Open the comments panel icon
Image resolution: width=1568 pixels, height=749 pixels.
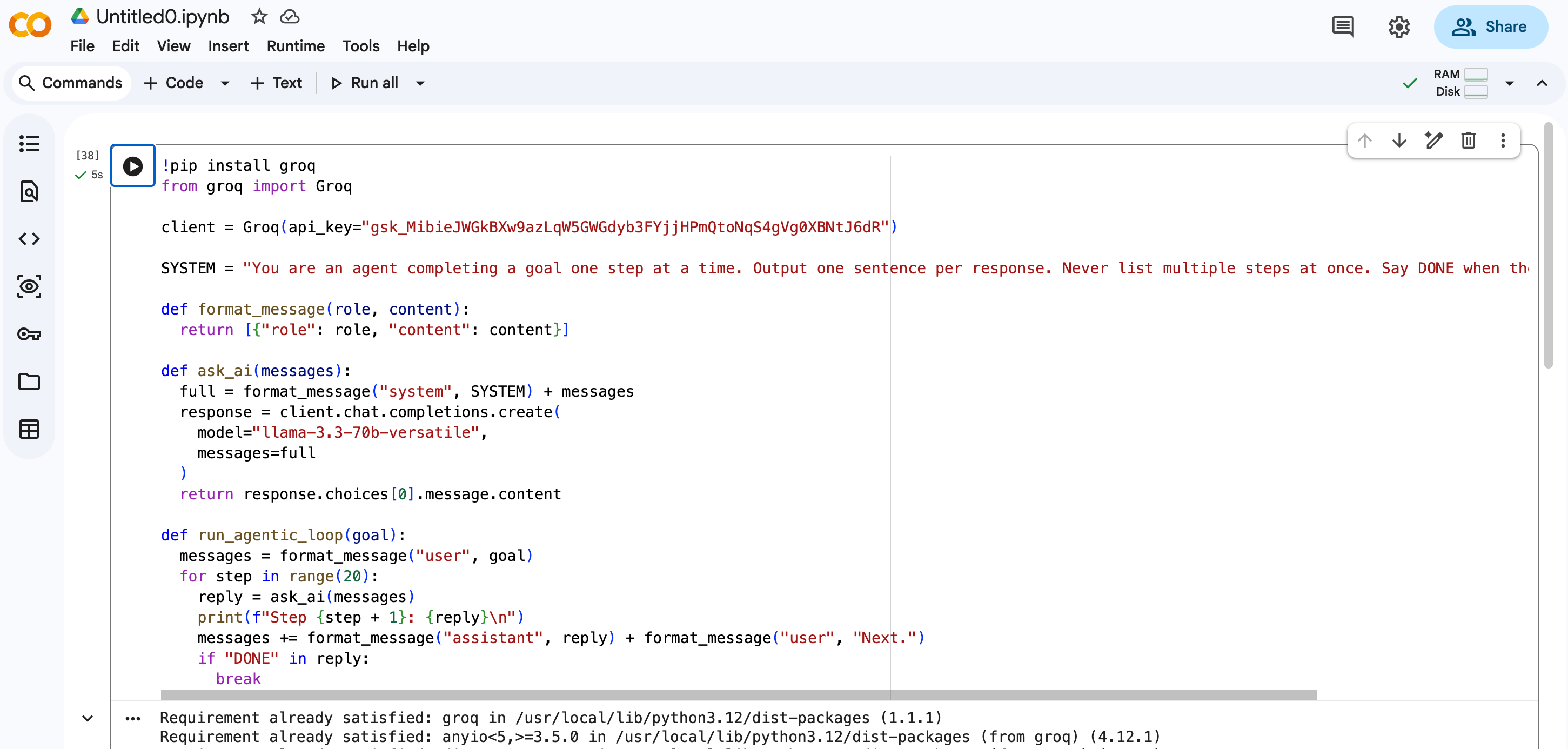click(1342, 27)
